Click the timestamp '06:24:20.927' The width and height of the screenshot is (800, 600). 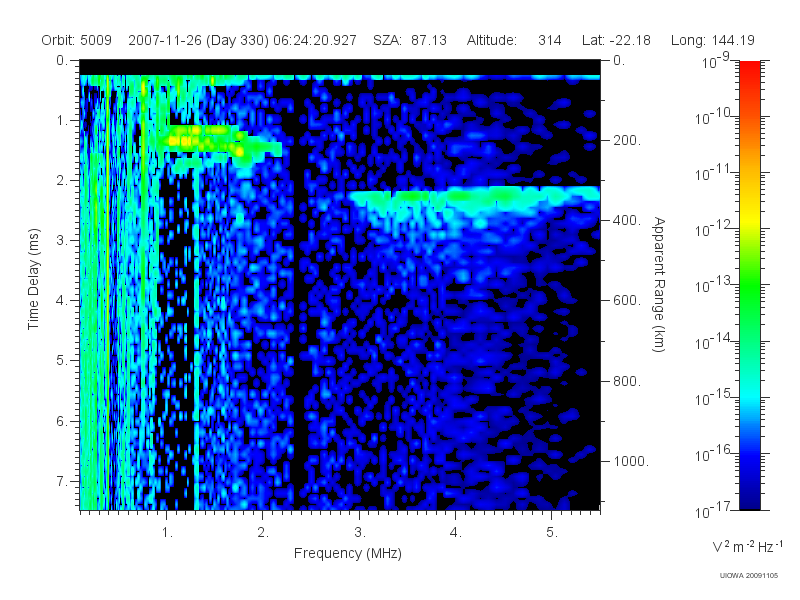pos(315,40)
